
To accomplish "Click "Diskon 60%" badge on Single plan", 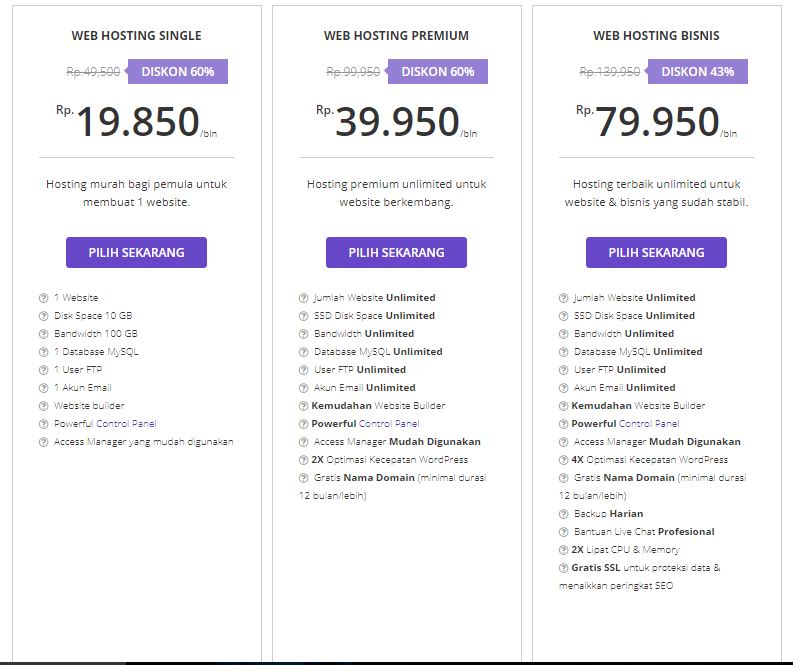I will coord(177,72).
